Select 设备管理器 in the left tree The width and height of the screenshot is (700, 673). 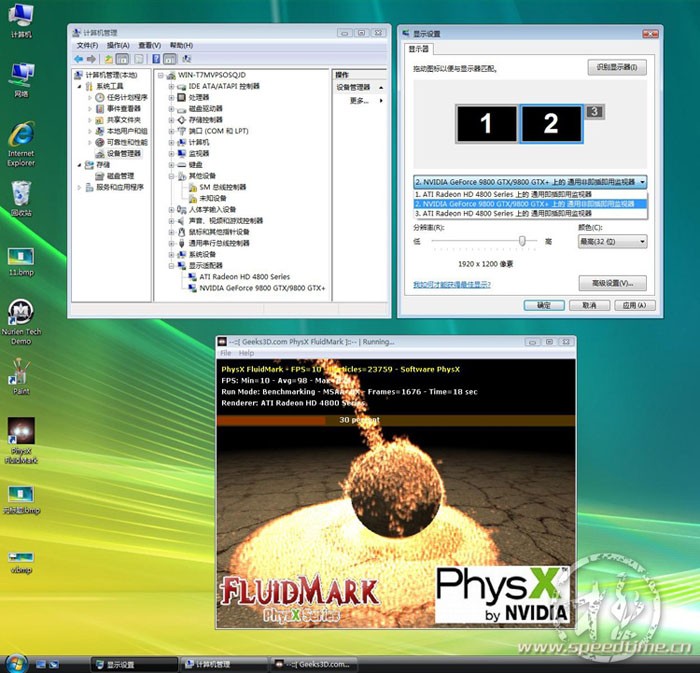point(118,154)
